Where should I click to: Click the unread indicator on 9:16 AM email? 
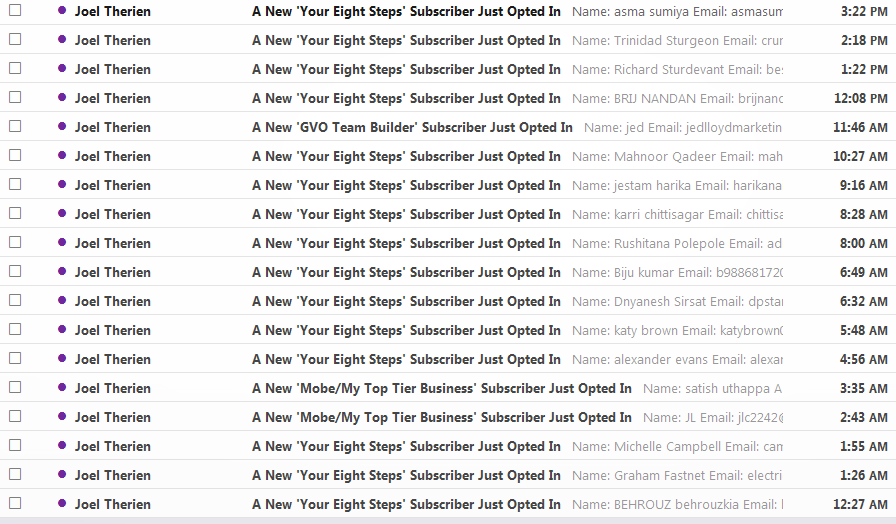62,185
